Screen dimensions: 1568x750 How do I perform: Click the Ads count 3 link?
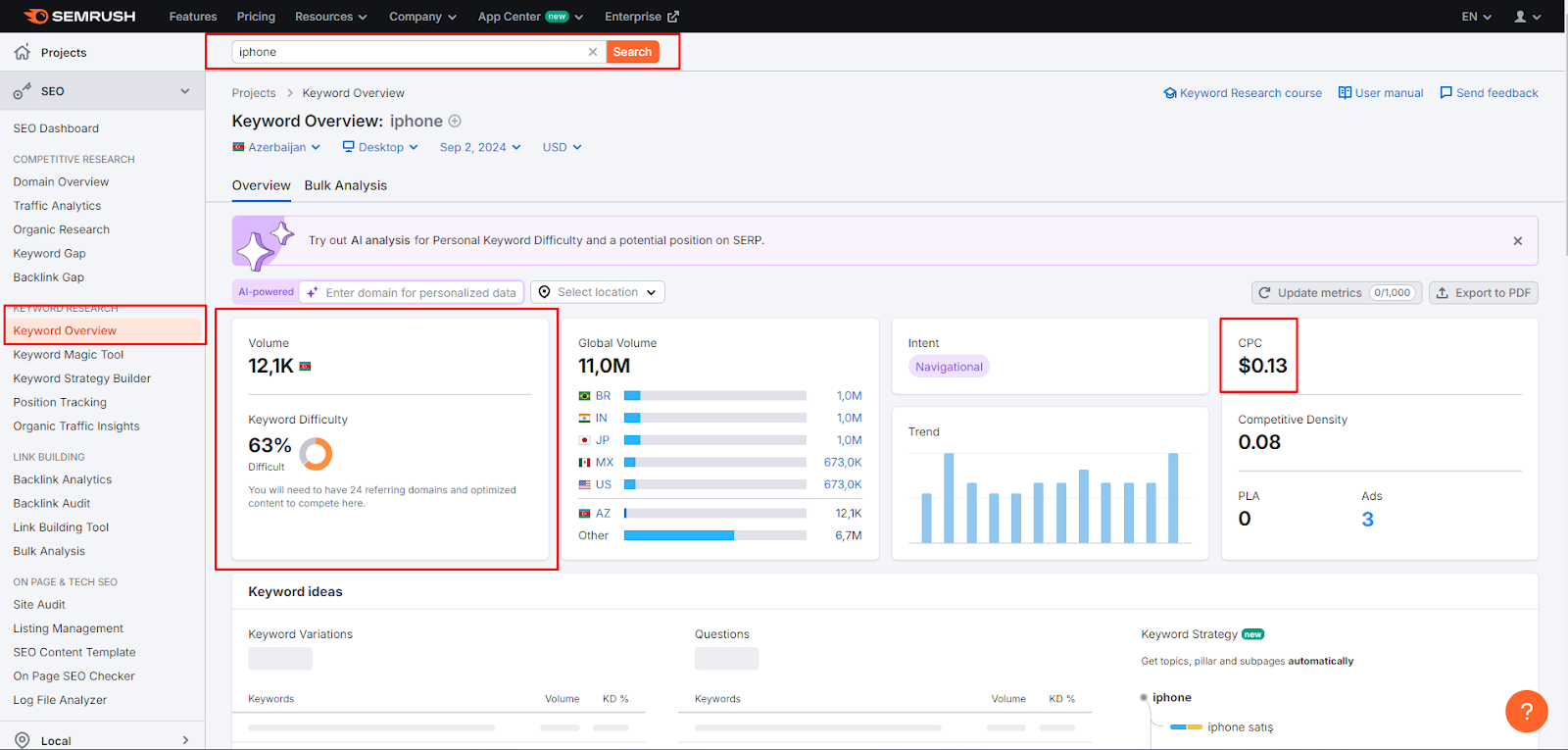1367,520
